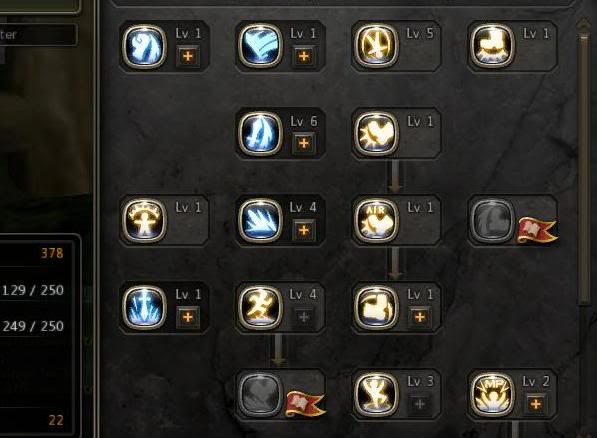Select the golden running figure Lv 4 skill
The image size is (597, 438).
pyautogui.click(x=260, y=307)
